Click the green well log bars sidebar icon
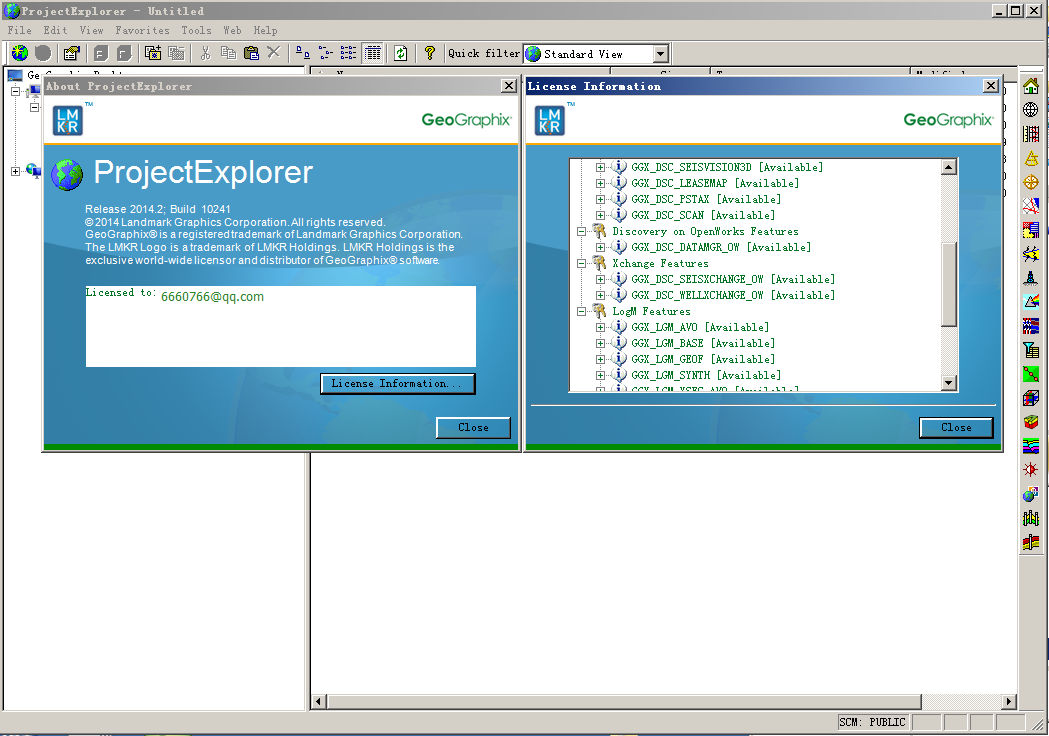Screen dimensions: 1049x736 click(x=1031, y=518)
